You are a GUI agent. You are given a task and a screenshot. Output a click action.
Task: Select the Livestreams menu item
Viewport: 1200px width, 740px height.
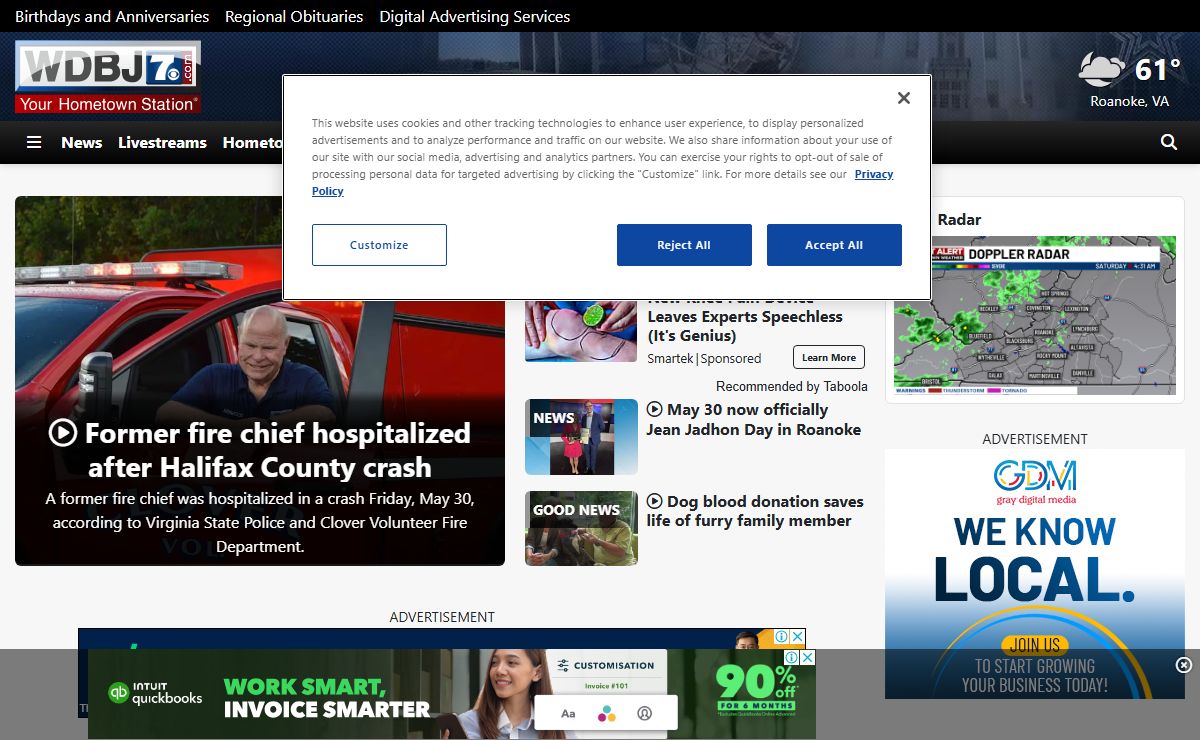tap(162, 142)
